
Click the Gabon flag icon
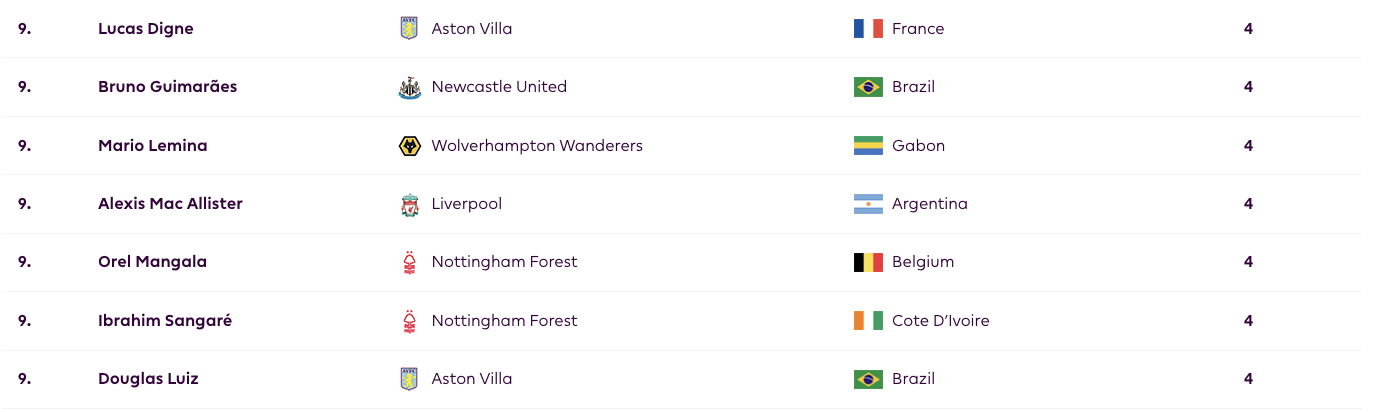pyautogui.click(x=868, y=146)
